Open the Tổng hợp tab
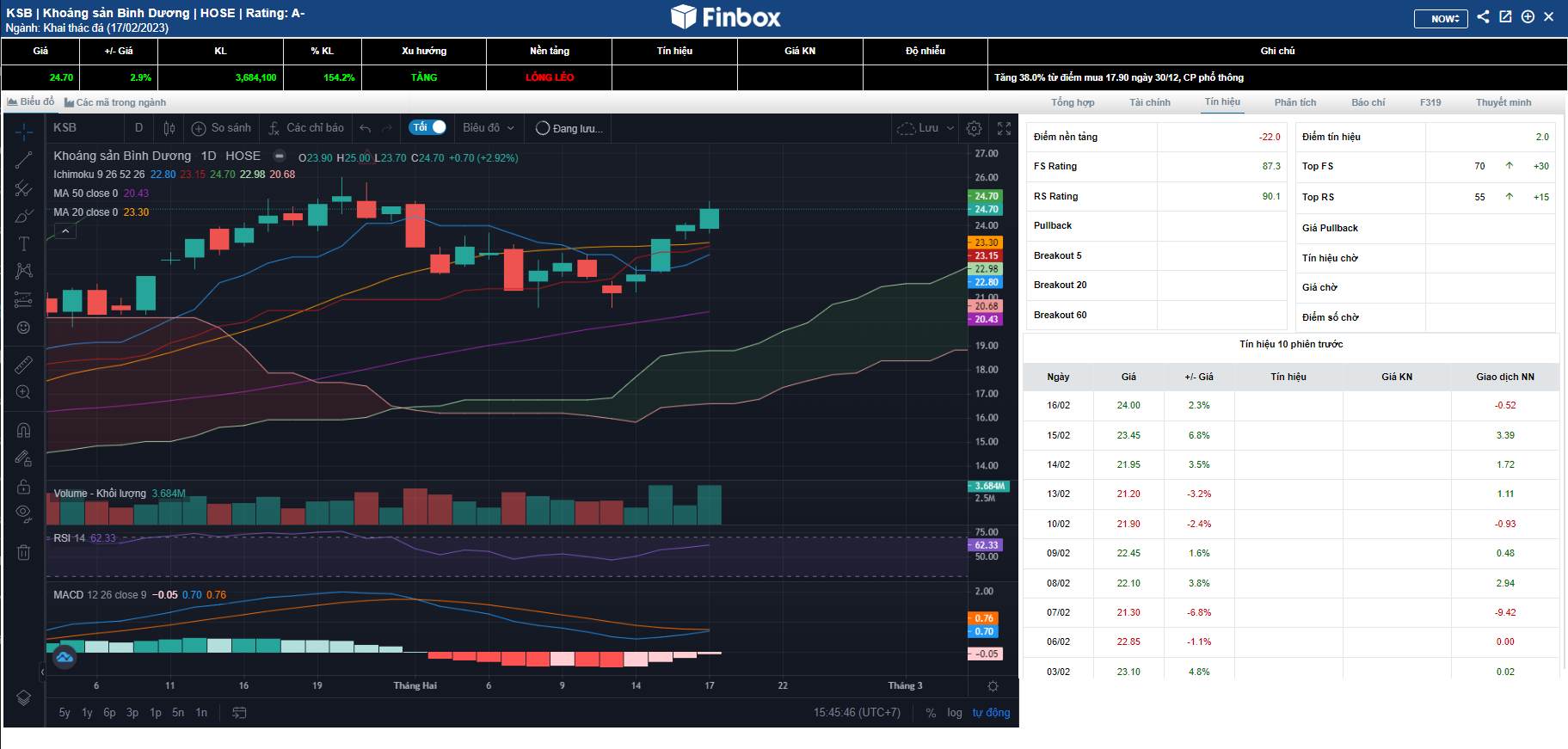 click(1073, 102)
